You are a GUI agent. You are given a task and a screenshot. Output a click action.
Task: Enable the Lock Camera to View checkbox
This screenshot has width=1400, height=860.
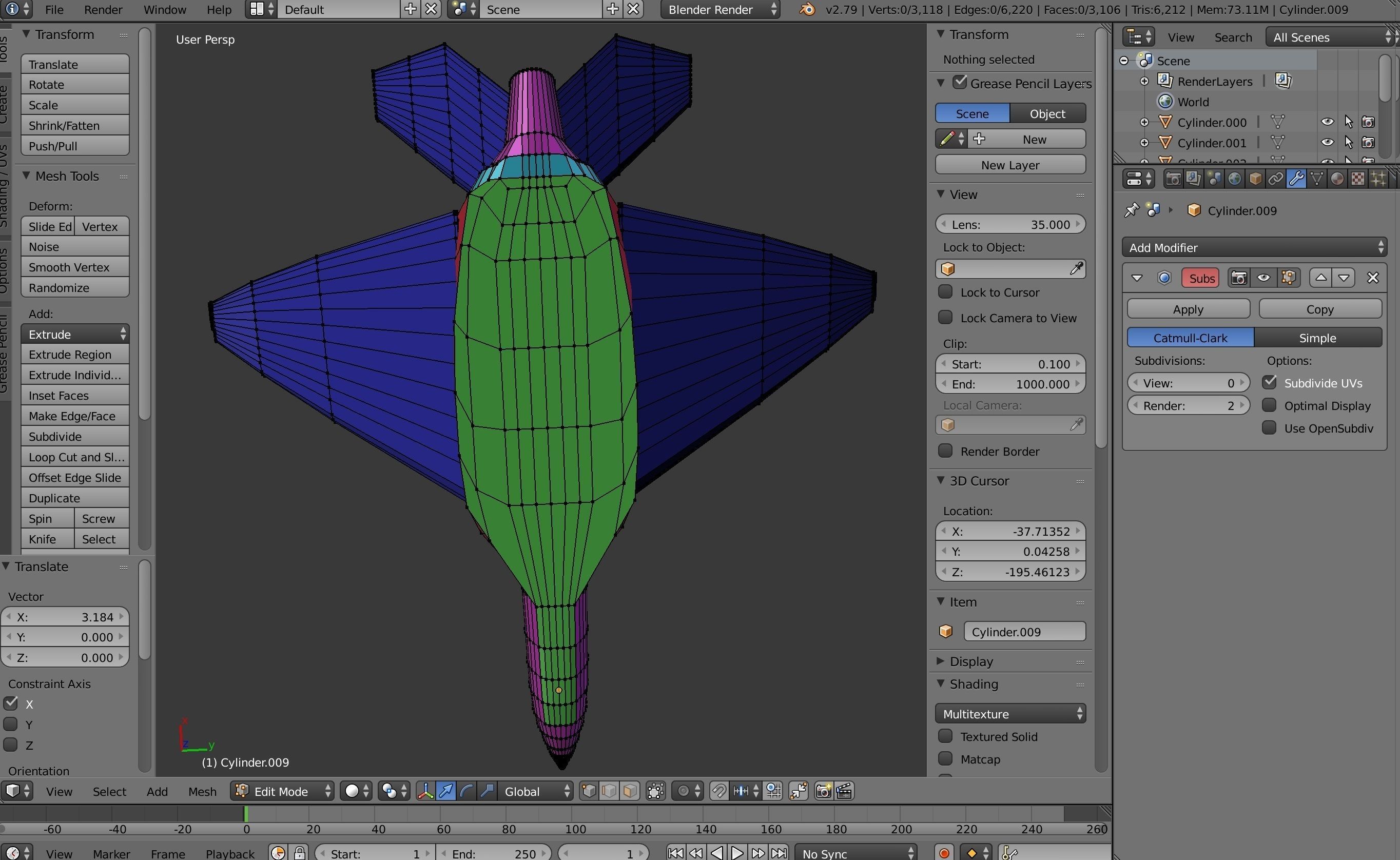(x=945, y=318)
